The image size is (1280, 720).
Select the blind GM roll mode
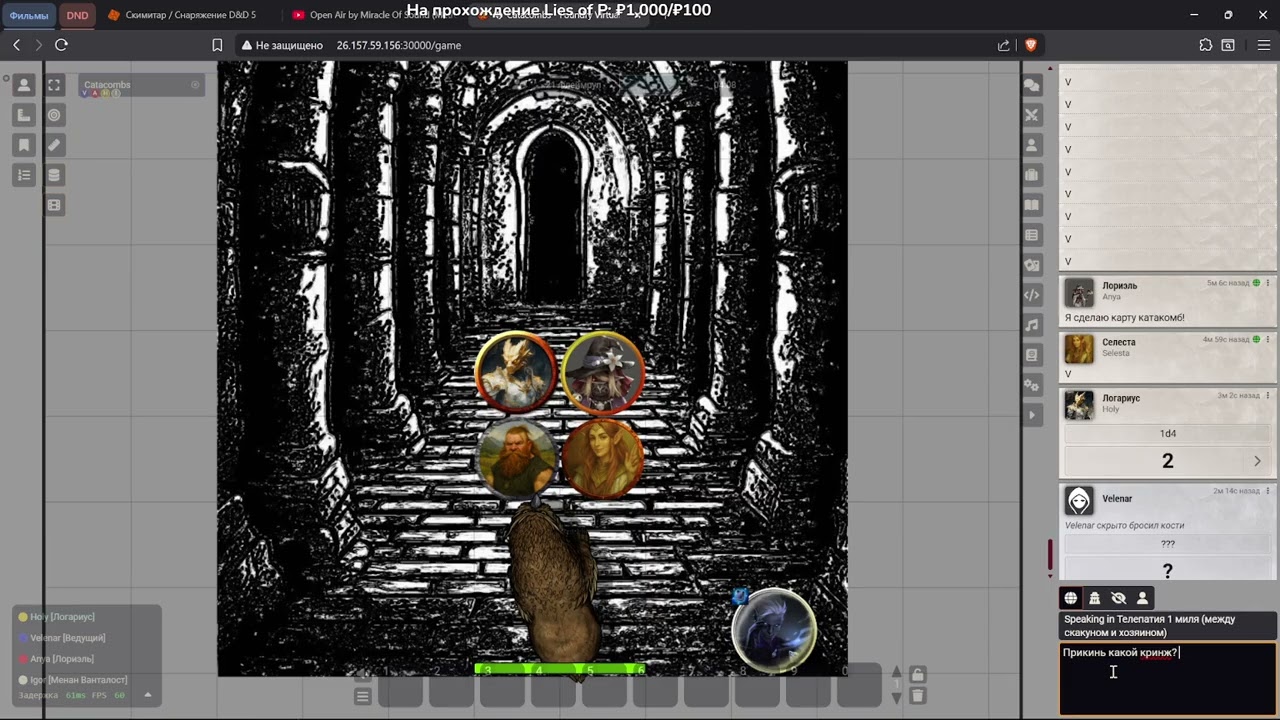tap(1119, 598)
